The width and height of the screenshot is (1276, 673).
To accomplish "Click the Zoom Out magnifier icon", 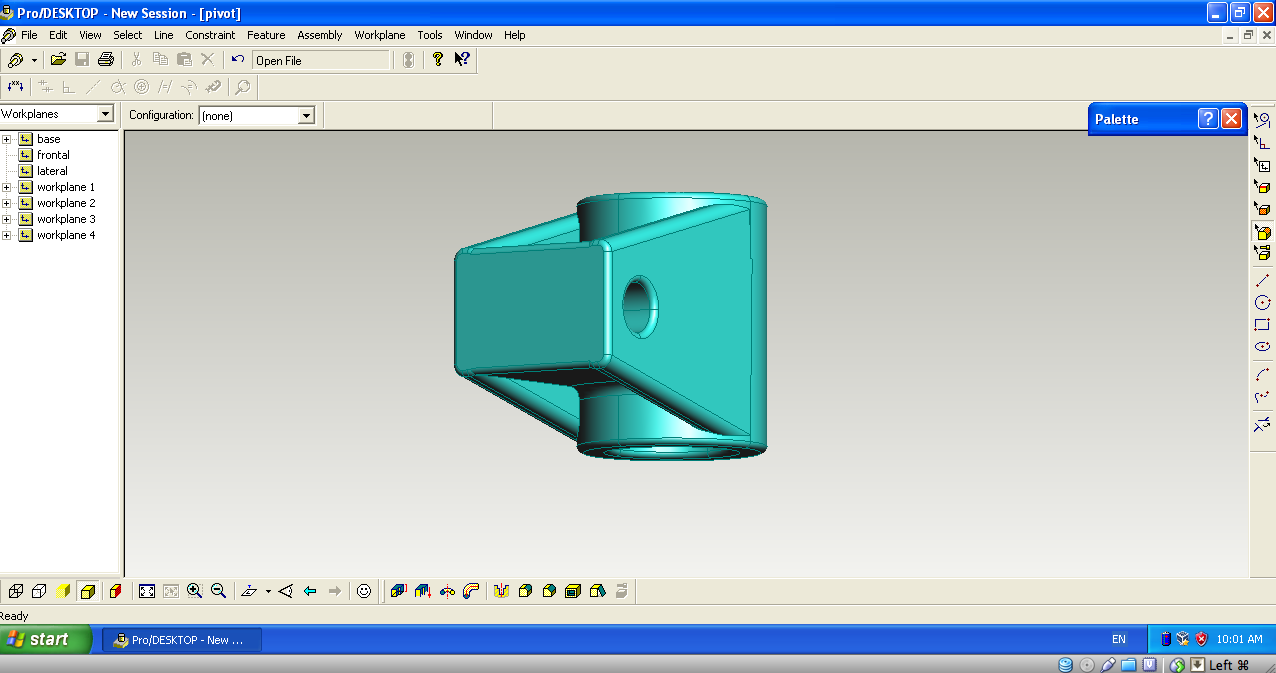I will [x=218, y=591].
